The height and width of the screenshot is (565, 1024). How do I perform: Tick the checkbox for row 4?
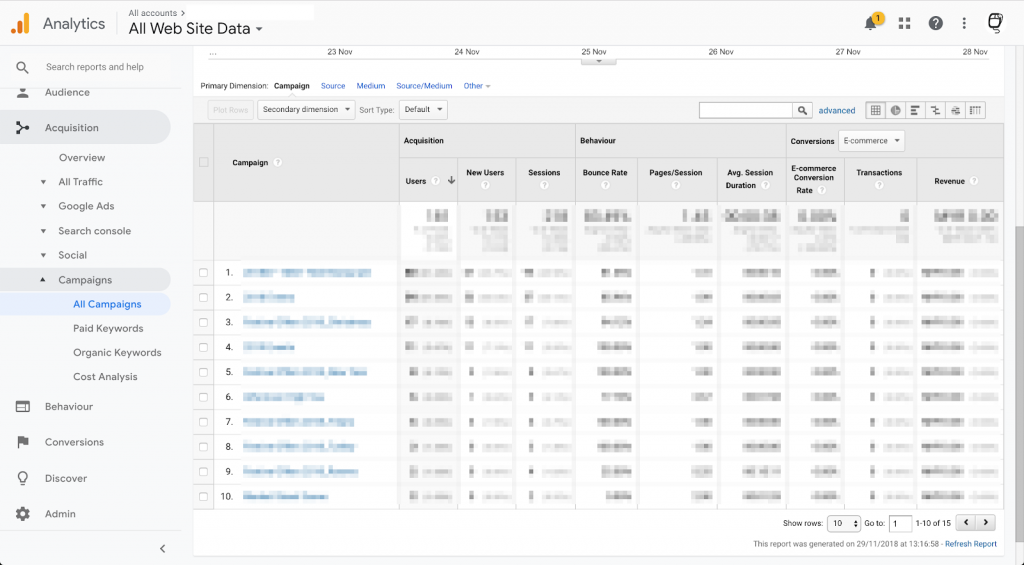(204, 347)
